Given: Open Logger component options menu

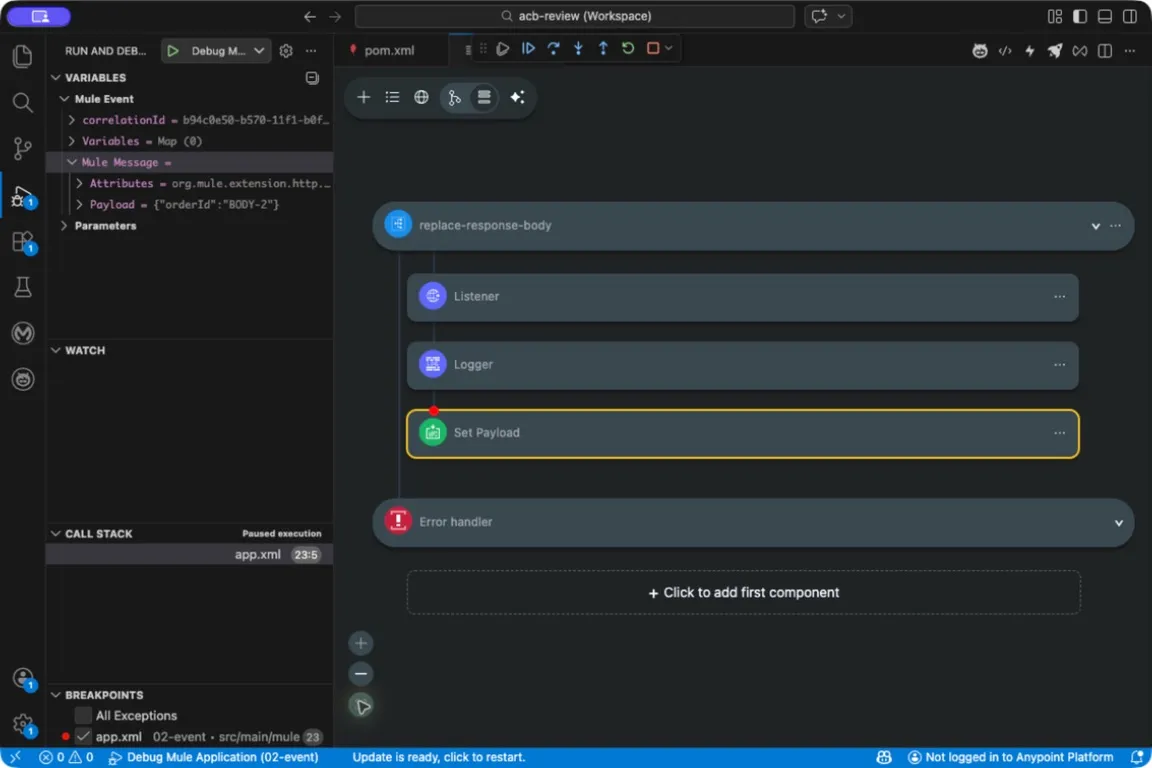Looking at the screenshot, I should [x=1059, y=365].
